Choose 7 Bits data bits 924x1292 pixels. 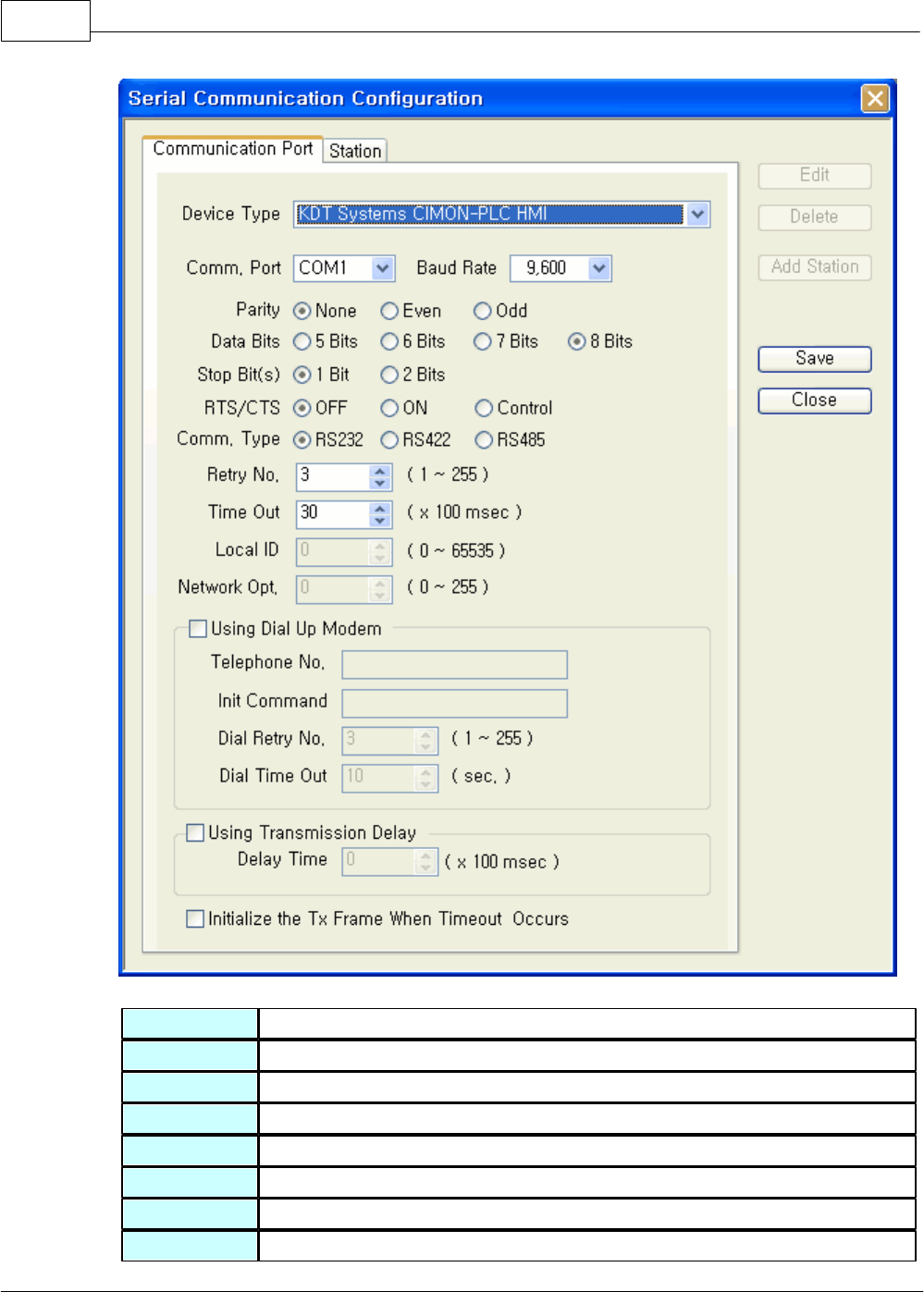[x=483, y=341]
